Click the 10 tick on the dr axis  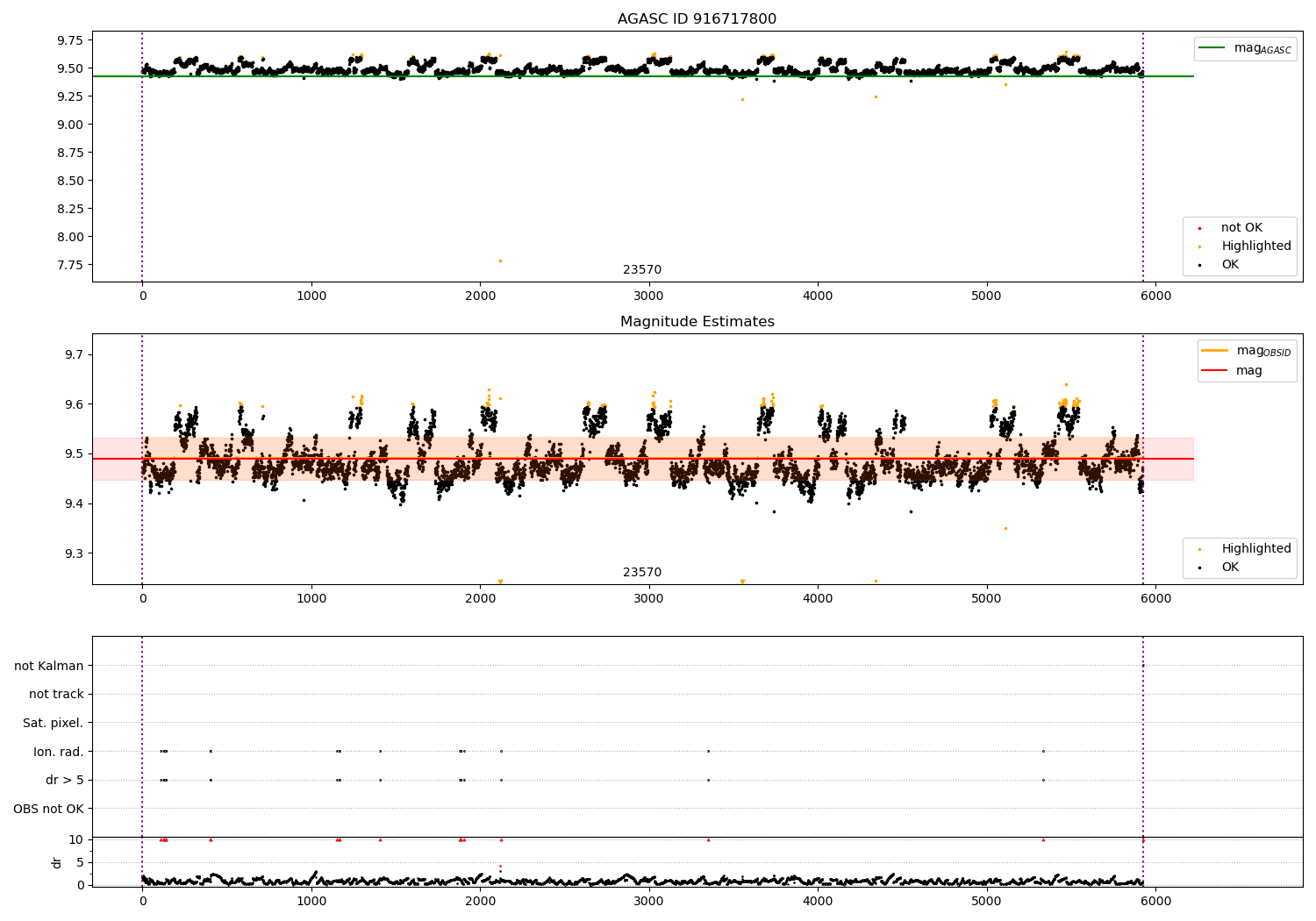[76, 839]
